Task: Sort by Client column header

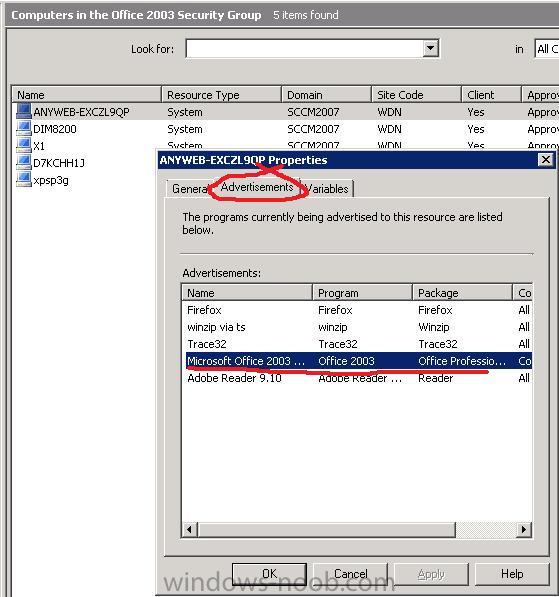Action: pyautogui.click(x=491, y=94)
